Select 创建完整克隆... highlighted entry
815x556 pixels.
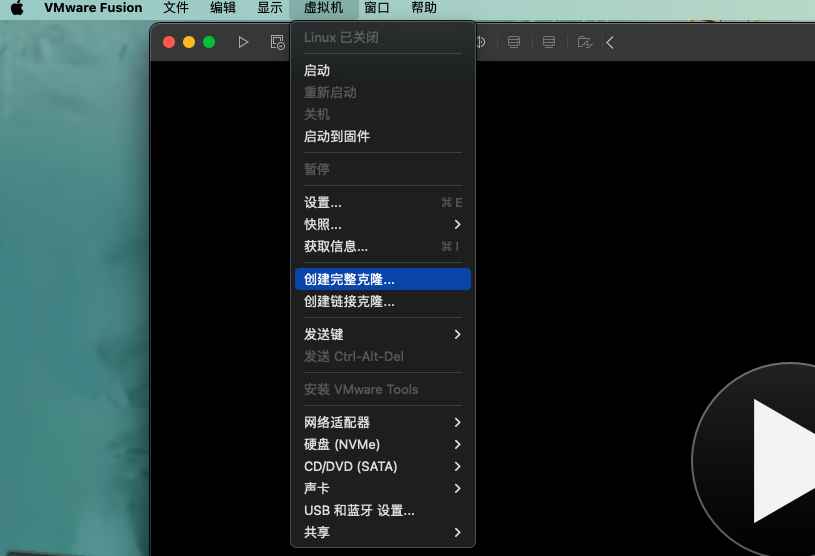tap(383, 279)
